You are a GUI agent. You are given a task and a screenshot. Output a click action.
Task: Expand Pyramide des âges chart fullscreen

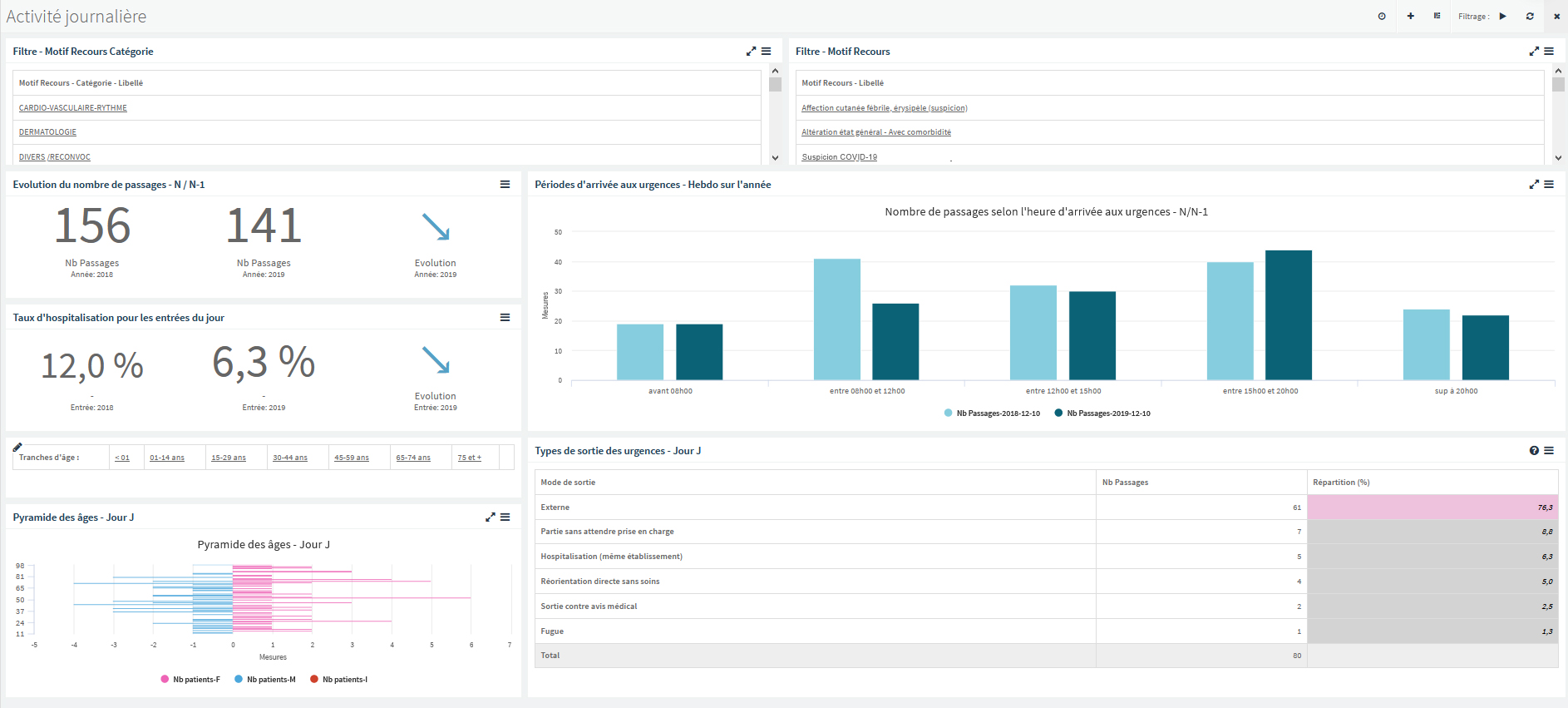point(491,517)
